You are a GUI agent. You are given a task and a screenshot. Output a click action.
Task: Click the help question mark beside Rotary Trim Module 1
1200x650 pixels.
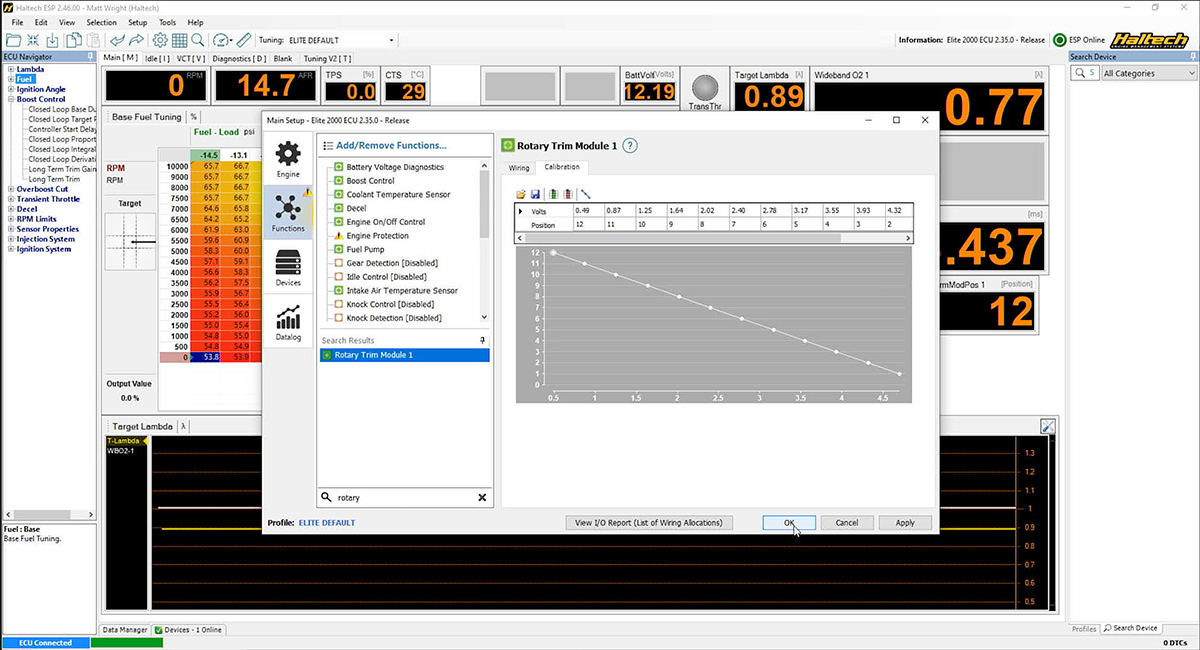[630, 146]
